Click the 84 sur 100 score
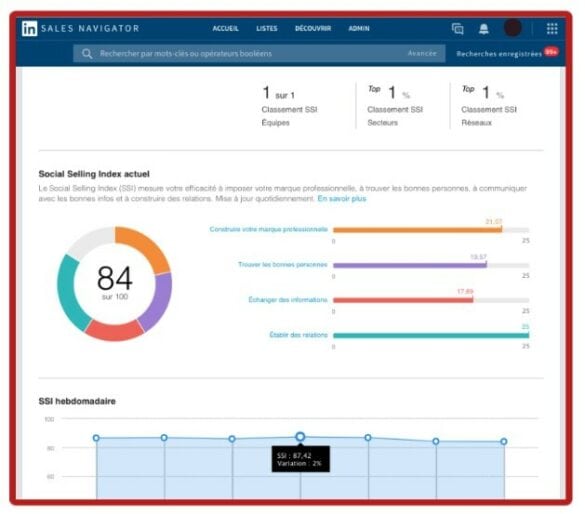The width and height of the screenshot is (585, 514). [115, 283]
